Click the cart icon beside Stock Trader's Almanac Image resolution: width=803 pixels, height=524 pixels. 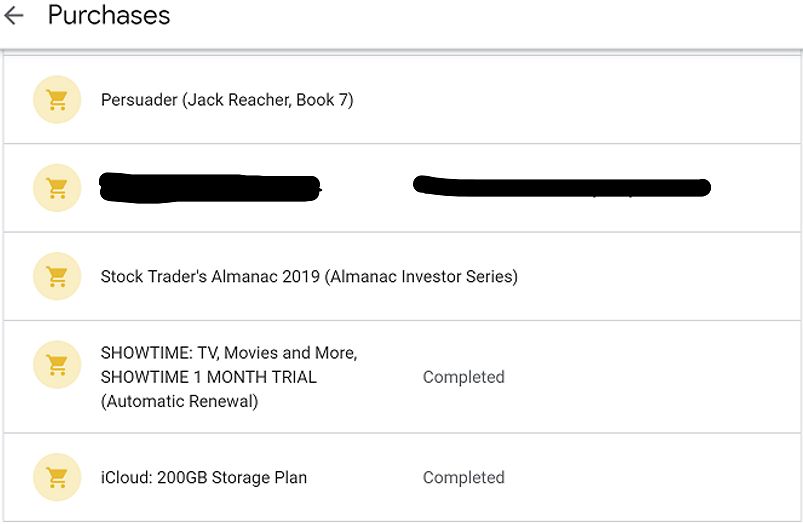click(57, 276)
